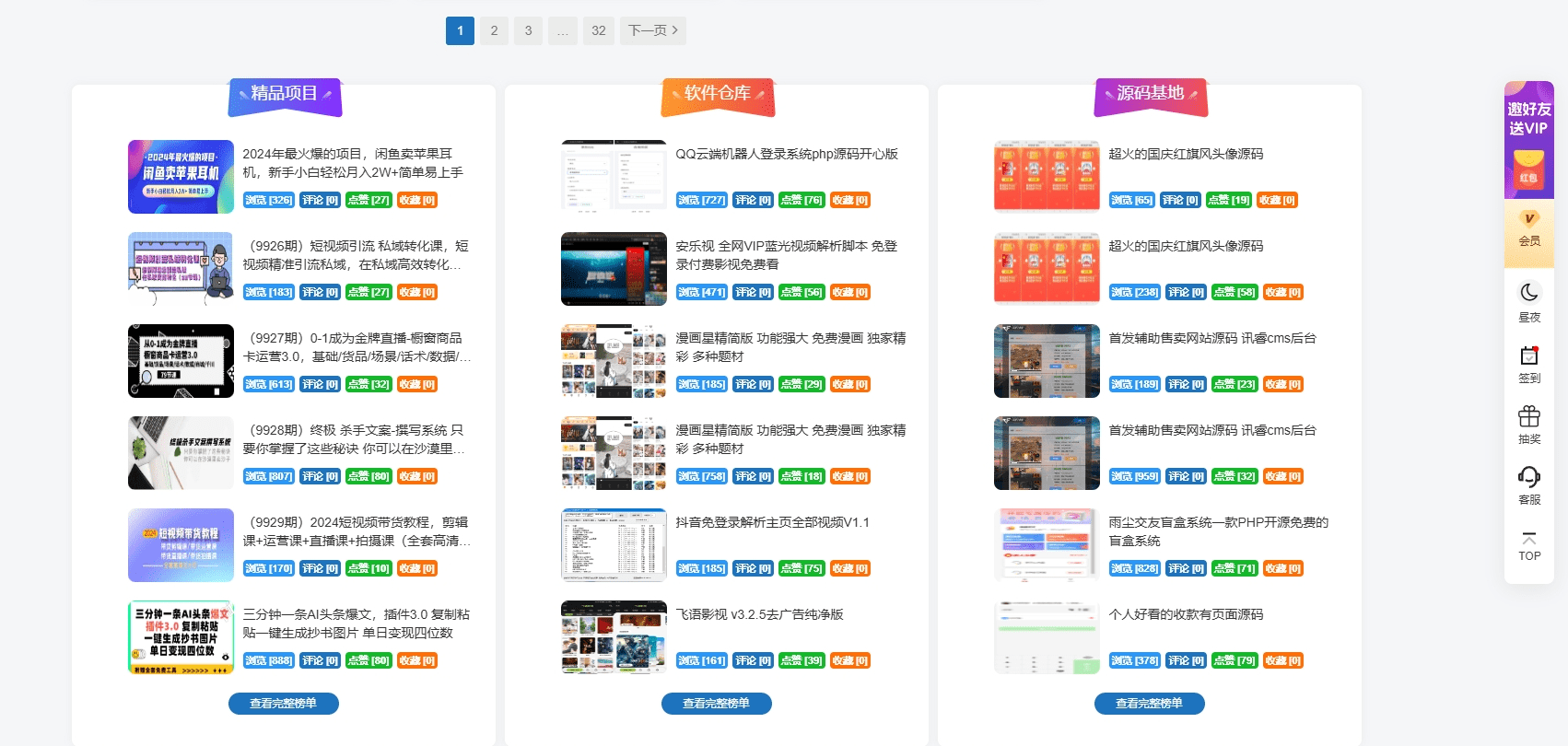Click 查看完整榜单 under 源码基地 list
Screen dimensions: 1568x746
tap(1149, 704)
